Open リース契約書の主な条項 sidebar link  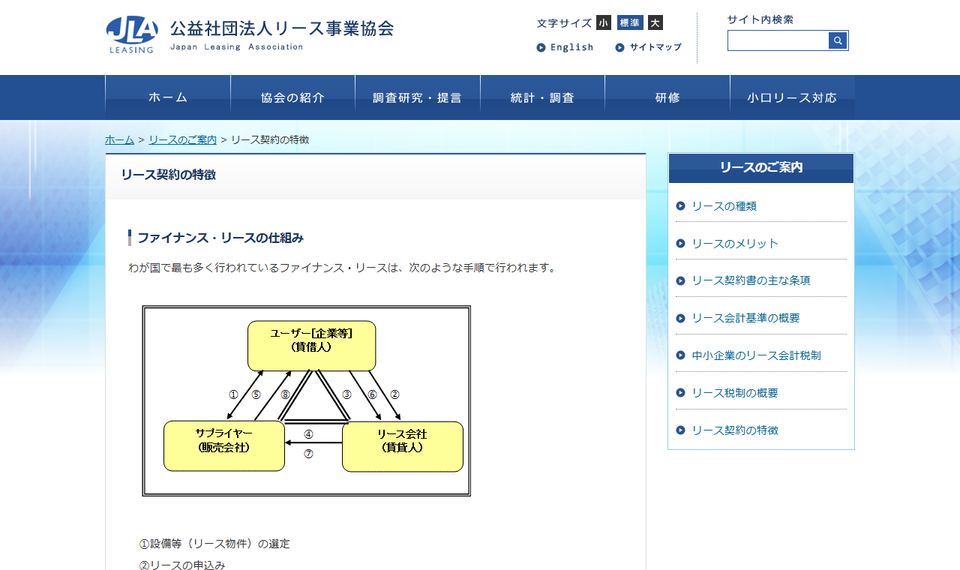click(751, 280)
